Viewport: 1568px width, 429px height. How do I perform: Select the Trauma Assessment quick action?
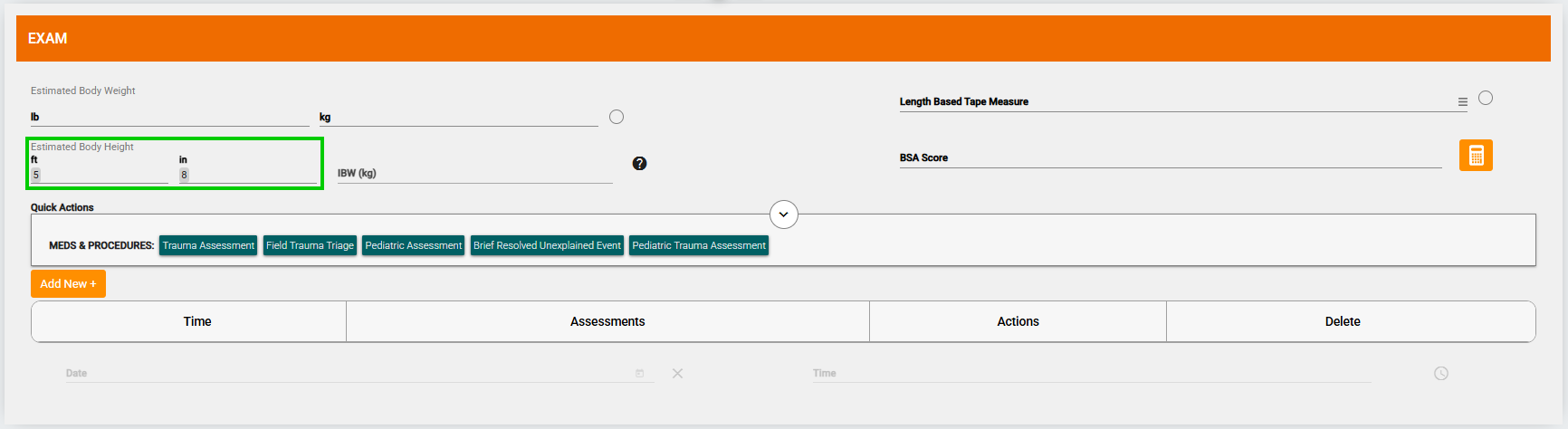tap(208, 245)
